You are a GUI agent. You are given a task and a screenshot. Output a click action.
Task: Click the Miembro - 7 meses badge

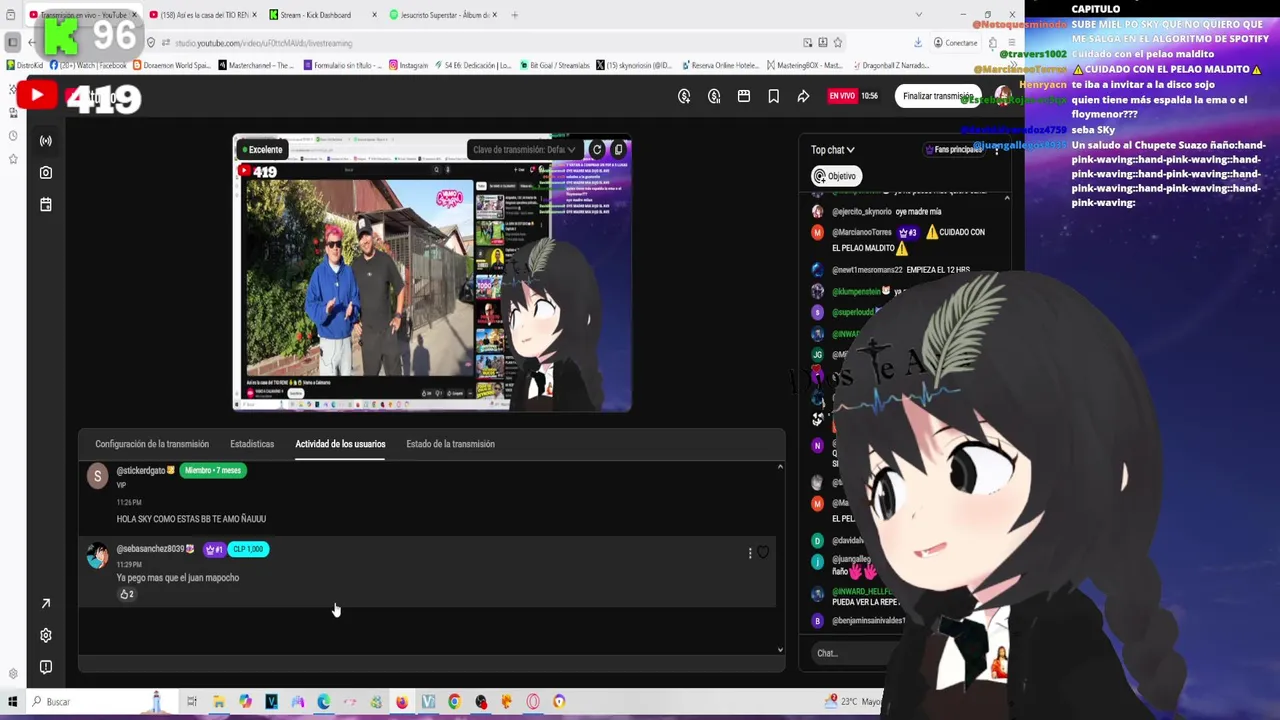[x=212, y=471]
